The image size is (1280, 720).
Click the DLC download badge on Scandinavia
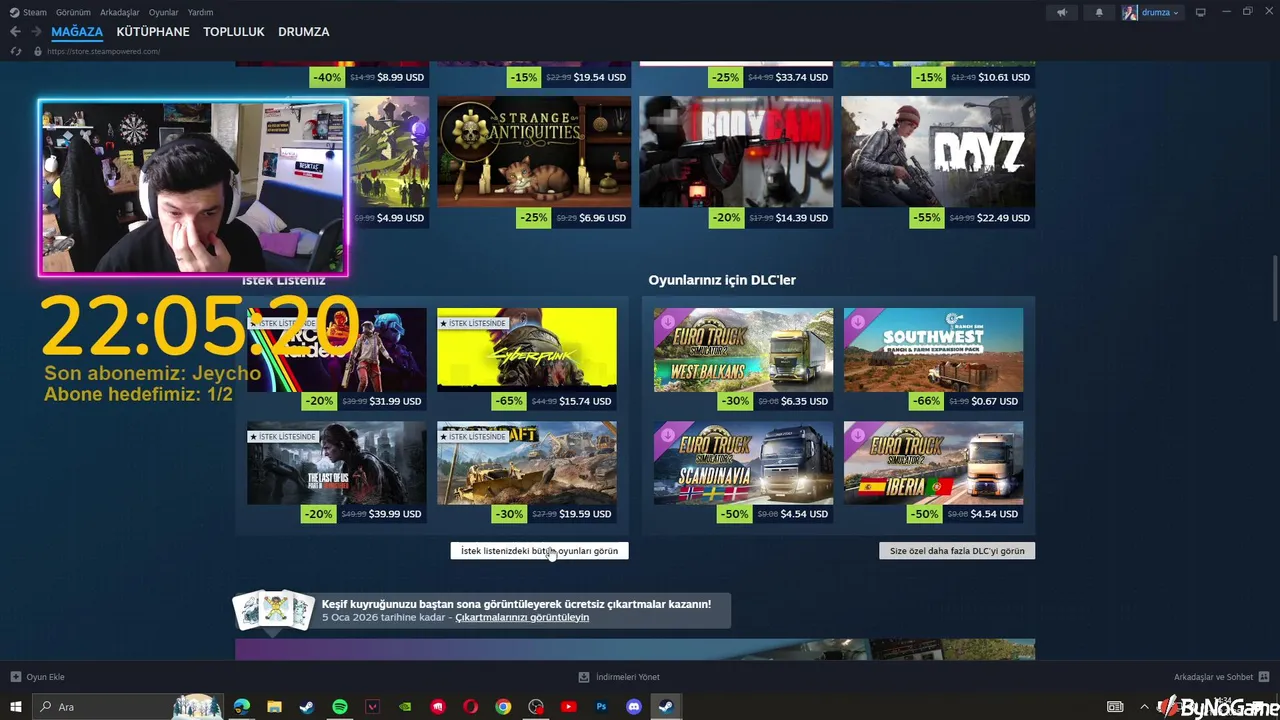(x=666, y=434)
